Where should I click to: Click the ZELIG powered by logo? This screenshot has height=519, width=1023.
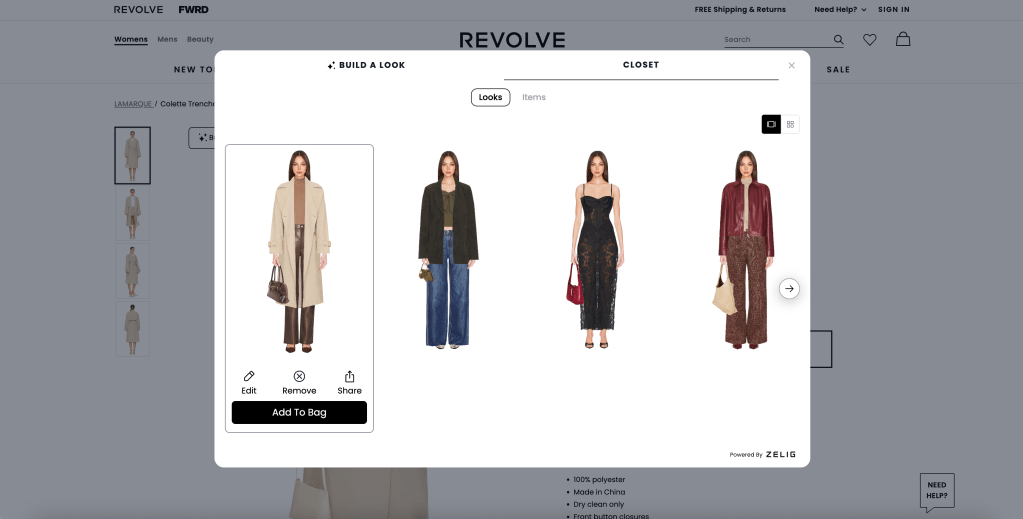[x=780, y=454]
